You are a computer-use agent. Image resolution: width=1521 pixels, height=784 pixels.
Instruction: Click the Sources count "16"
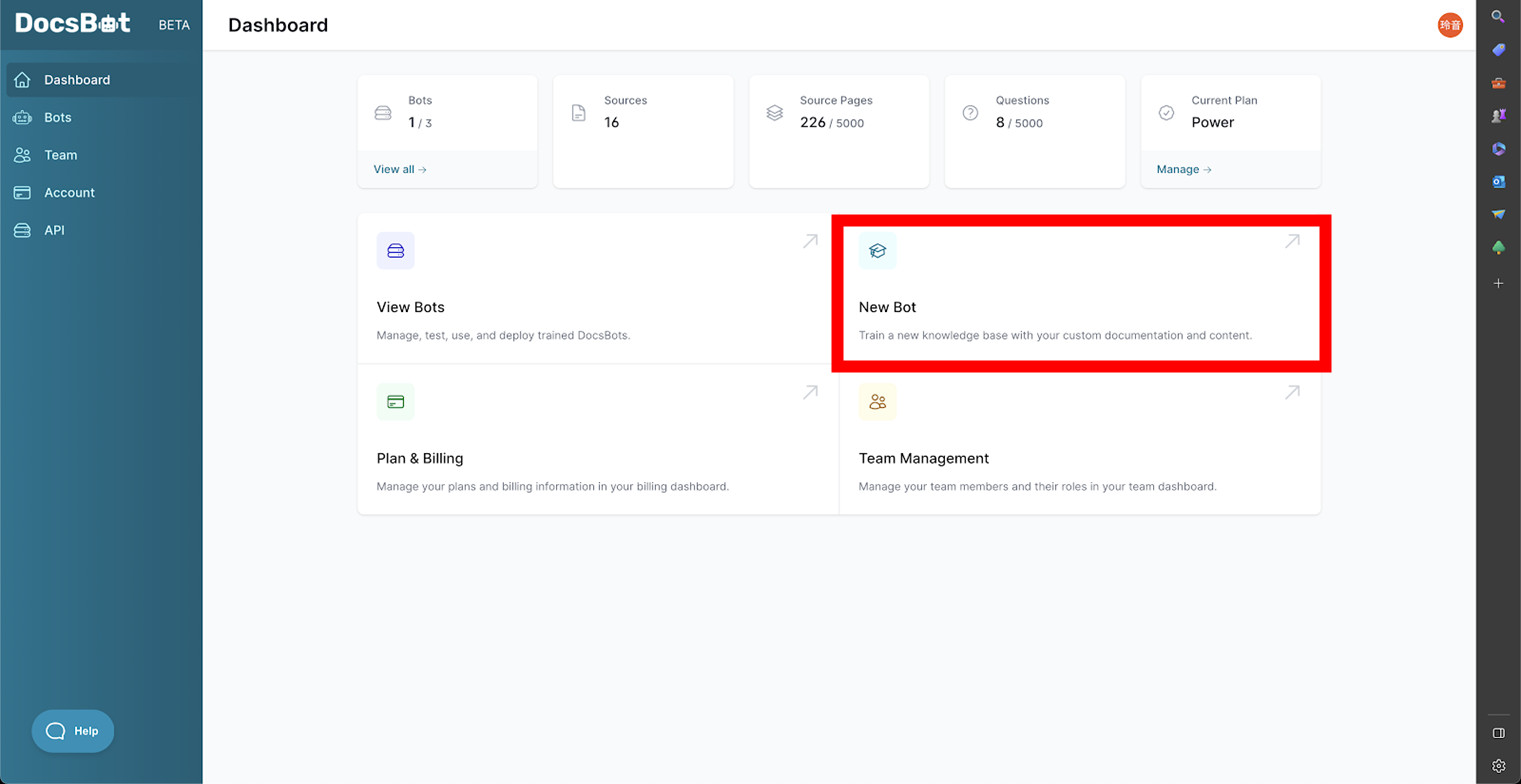[611, 122]
